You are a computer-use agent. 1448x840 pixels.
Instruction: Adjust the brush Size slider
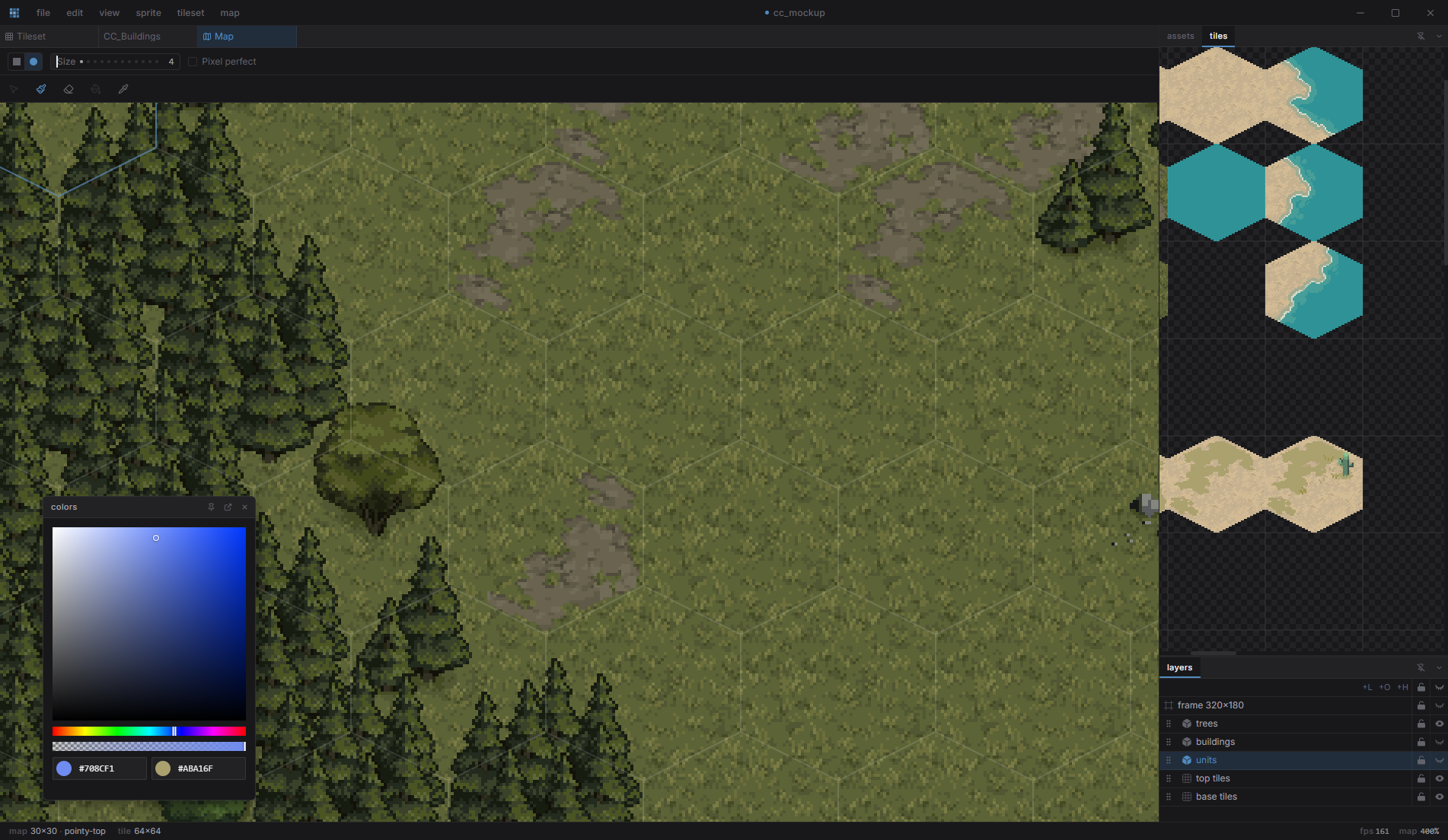[x=116, y=62]
